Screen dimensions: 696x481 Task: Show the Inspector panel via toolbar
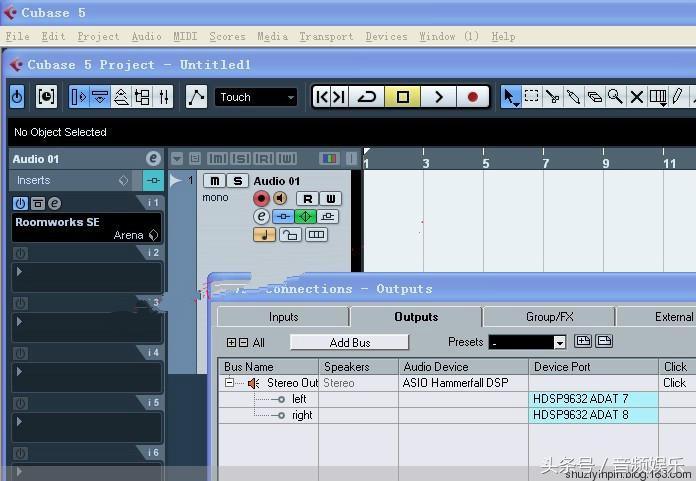(79, 96)
